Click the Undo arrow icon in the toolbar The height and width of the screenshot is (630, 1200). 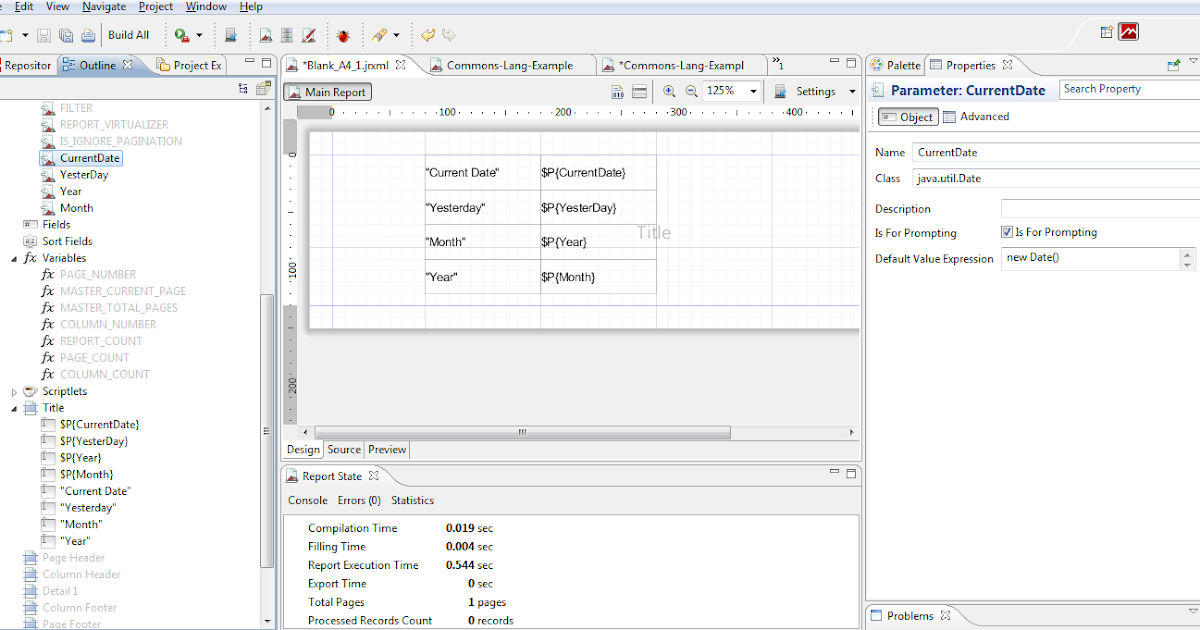[x=427, y=33]
